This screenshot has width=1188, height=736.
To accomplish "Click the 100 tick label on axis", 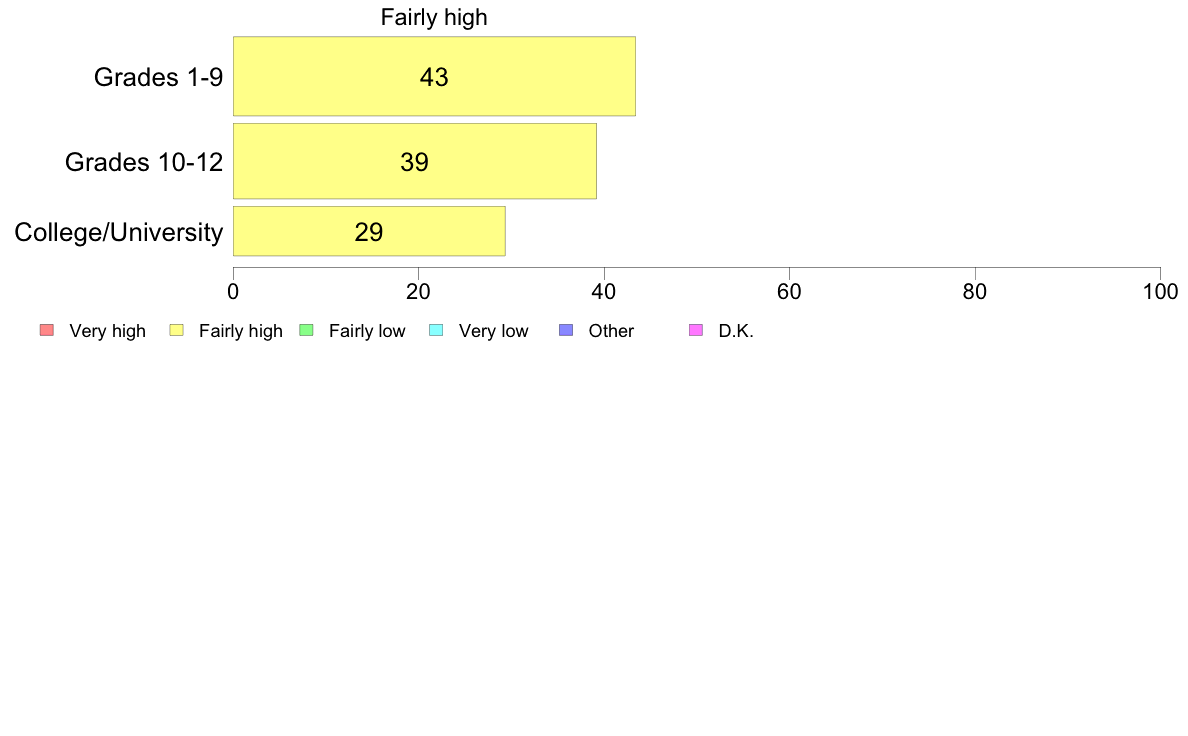I will coord(1160,292).
